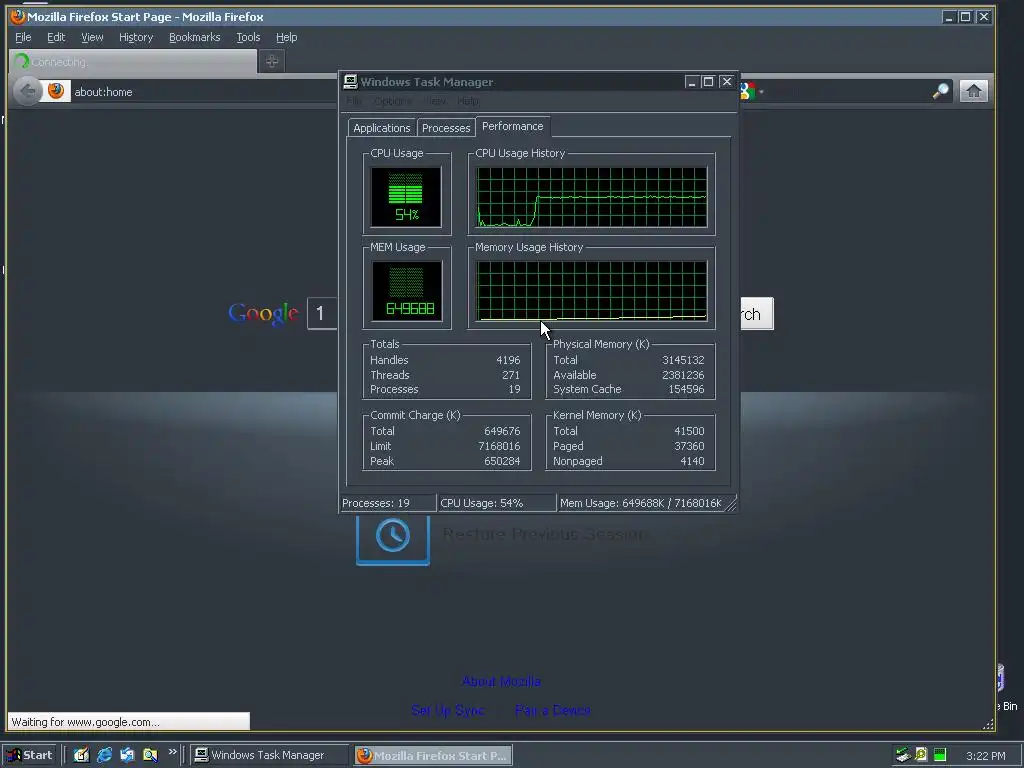Click the Google search input field
Viewport: 1024px width, 768px height.
pos(323,313)
